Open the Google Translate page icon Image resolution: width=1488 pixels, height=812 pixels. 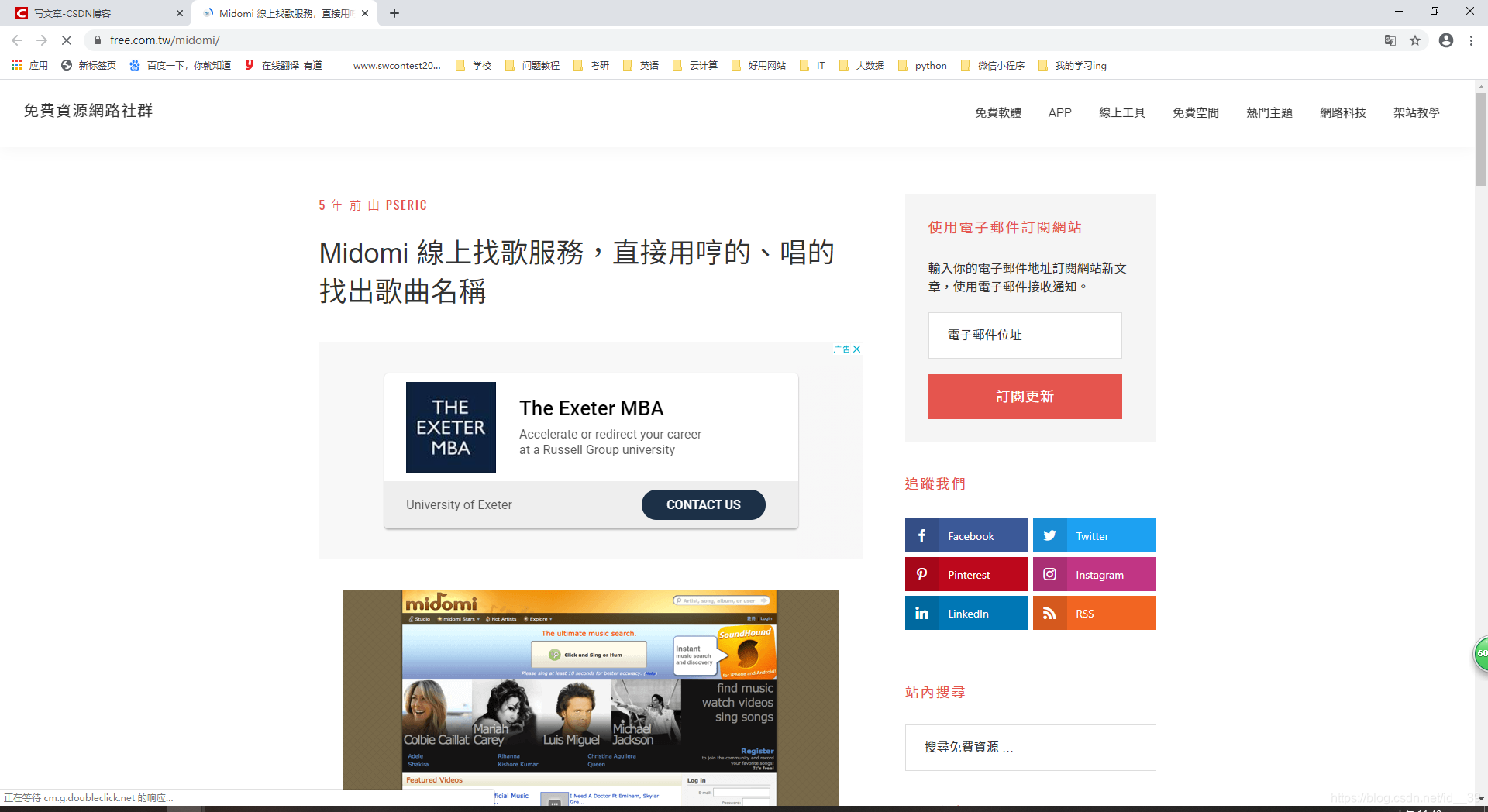coord(1390,40)
